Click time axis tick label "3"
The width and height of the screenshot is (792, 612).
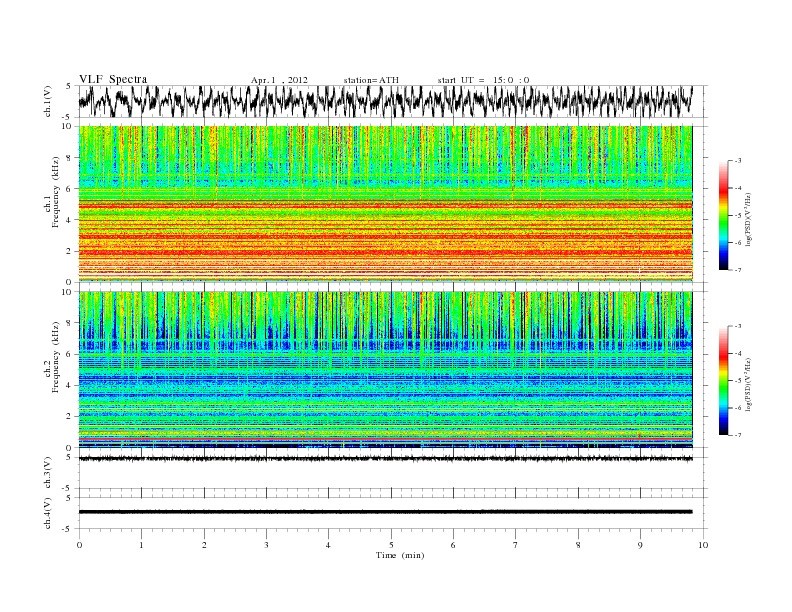click(266, 545)
